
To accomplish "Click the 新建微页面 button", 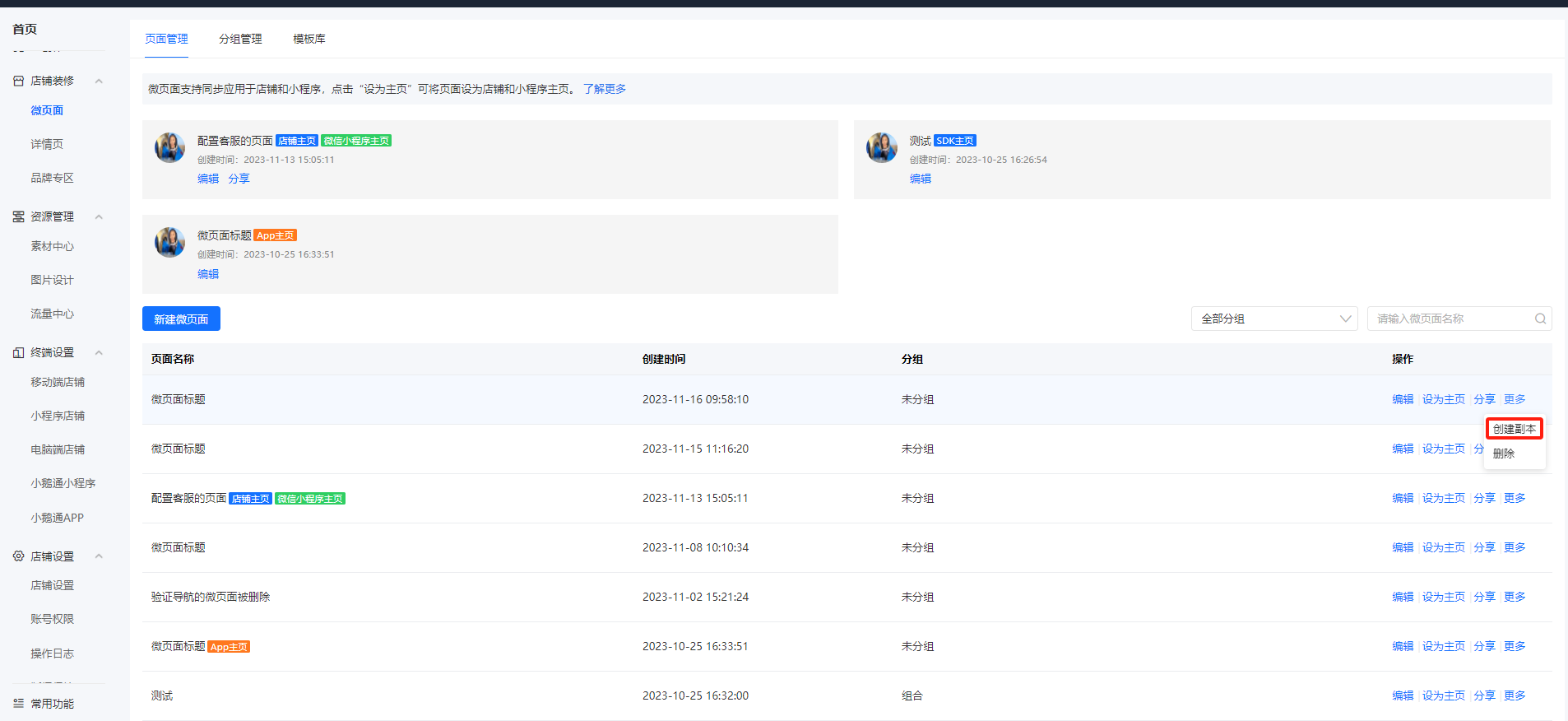I will 181,319.
